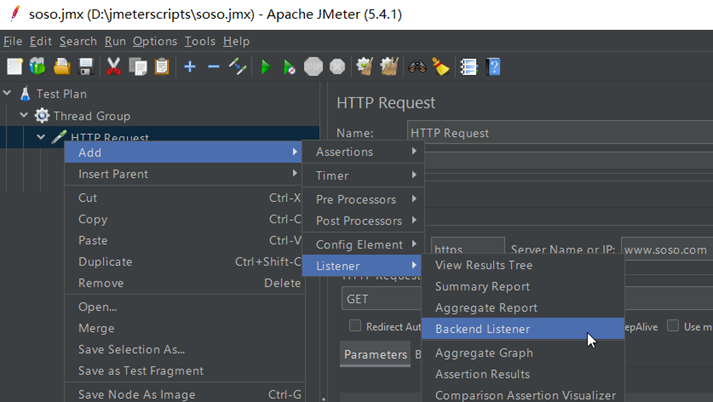This screenshot has width=713, height=402.
Task: Choose Aggregate Graph listener
Action: pyautogui.click(x=523, y=353)
